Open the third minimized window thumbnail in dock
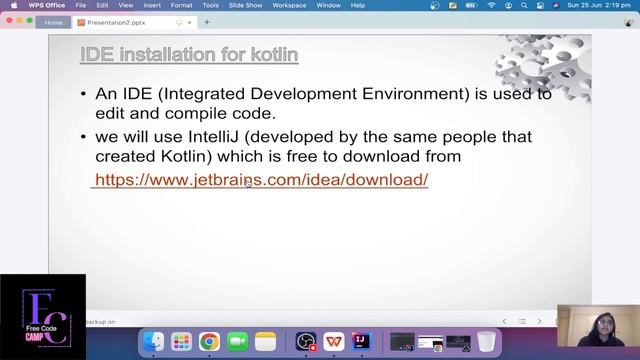 pos(458,343)
